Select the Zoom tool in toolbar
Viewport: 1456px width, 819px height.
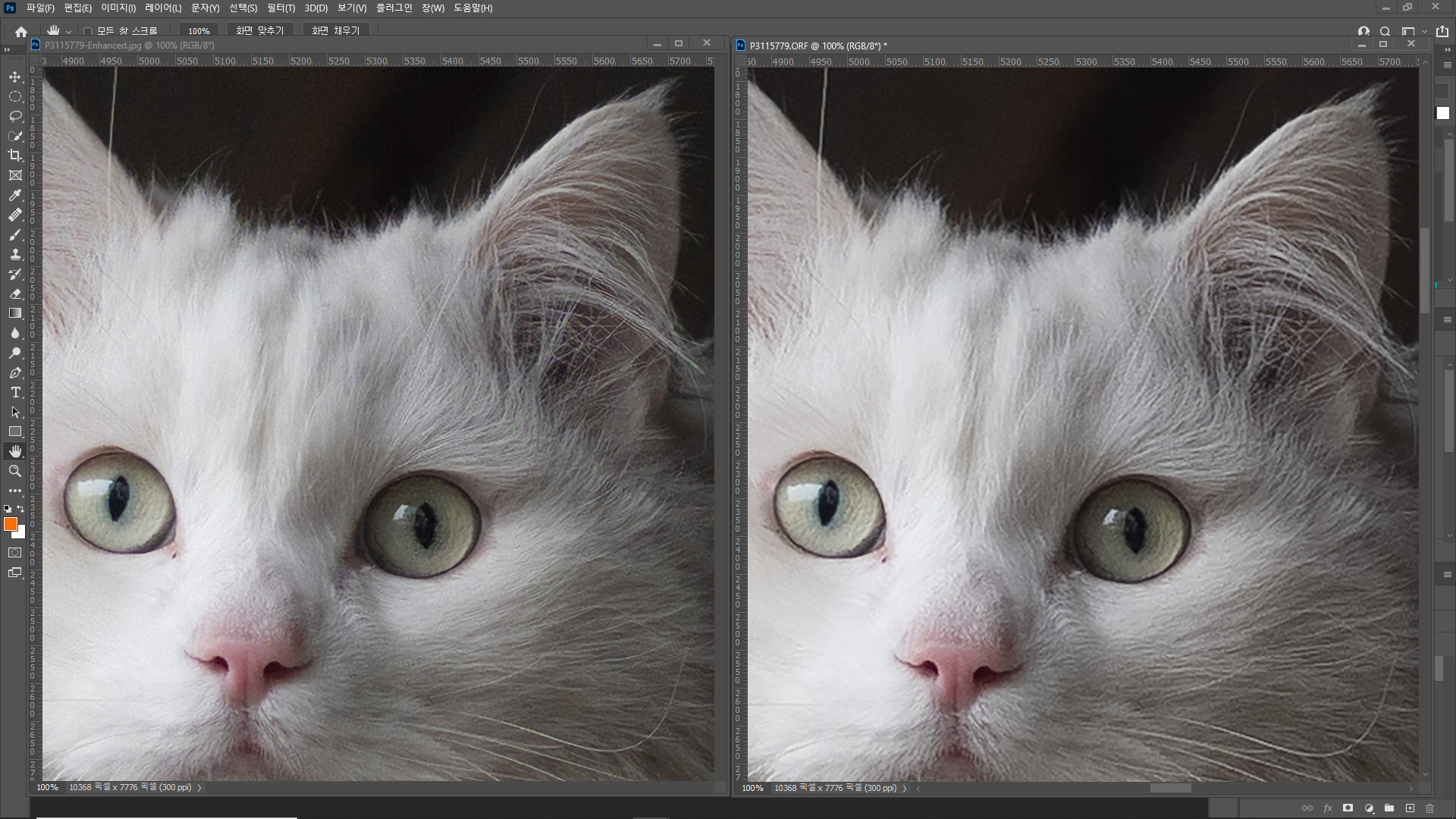coord(15,471)
